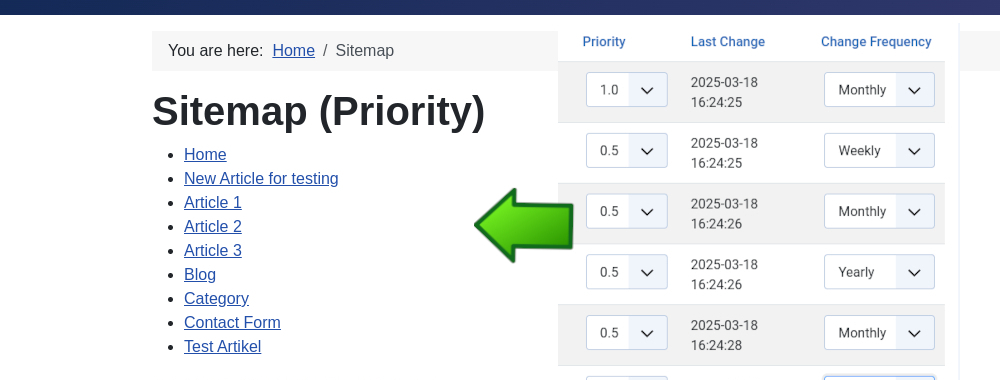Open the Home sitemap link
The image size is (1000, 380).
point(205,154)
